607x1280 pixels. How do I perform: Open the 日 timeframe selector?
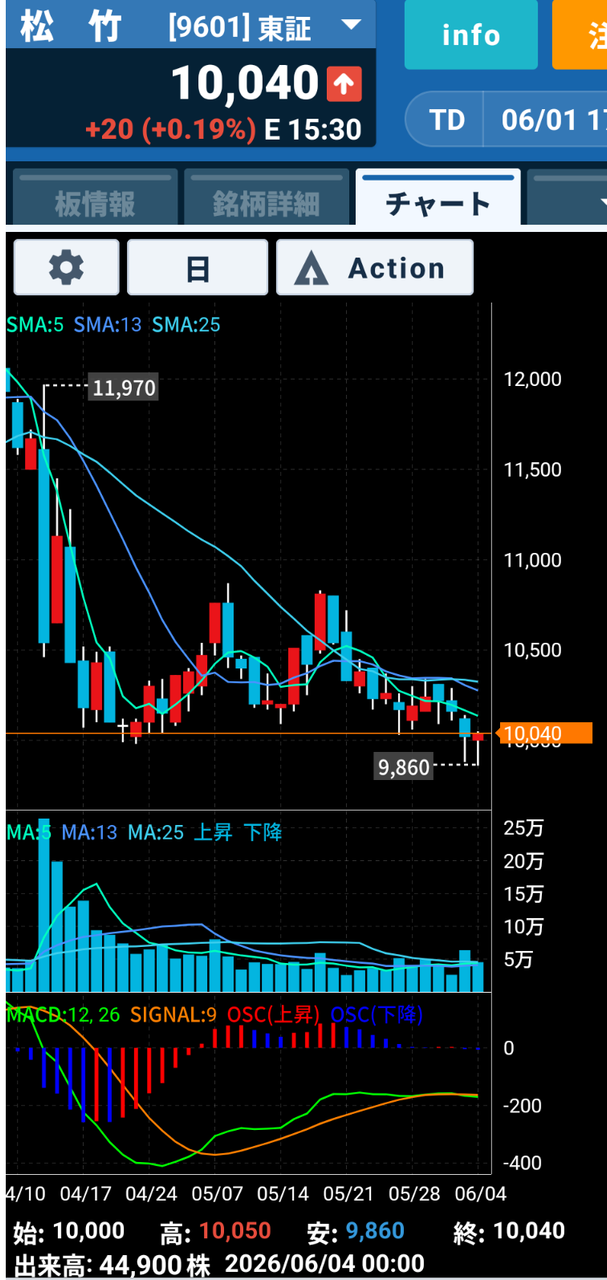pos(197,267)
